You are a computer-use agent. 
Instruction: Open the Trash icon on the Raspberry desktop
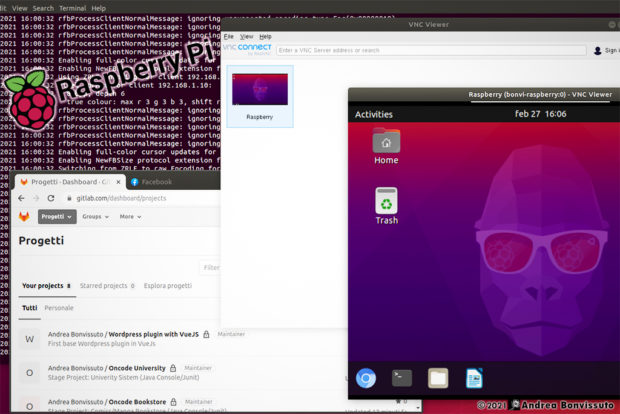tap(386, 206)
